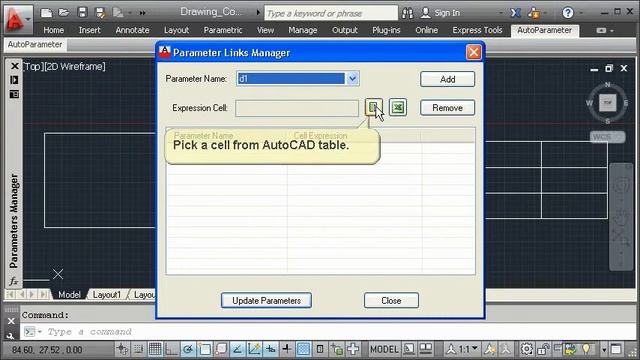The width and height of the screenshot is (640, 360).
Task: Click the Annotation Monitor plus icon
Action: 353,349
